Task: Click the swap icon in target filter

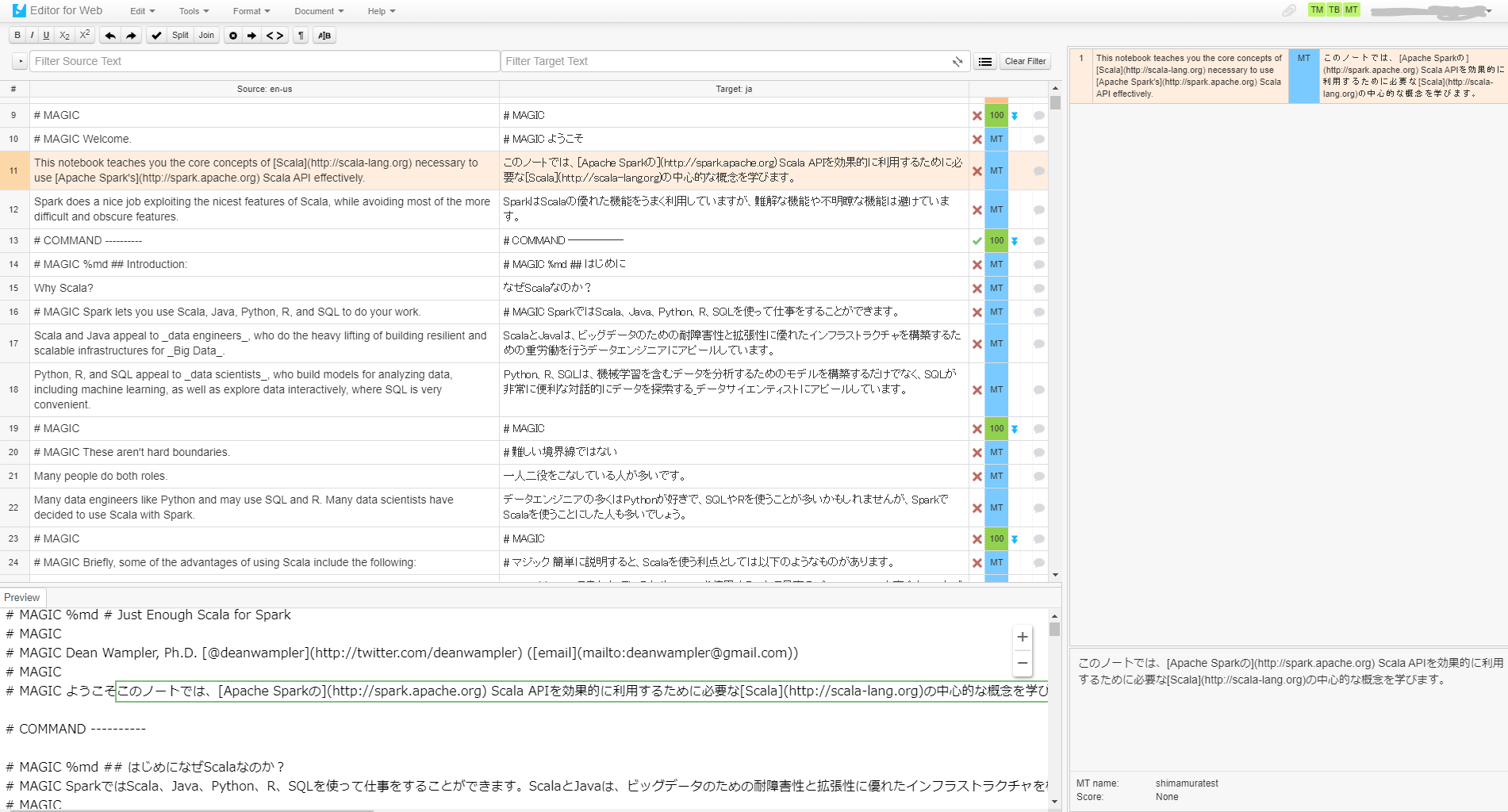Action: (957, 61)
